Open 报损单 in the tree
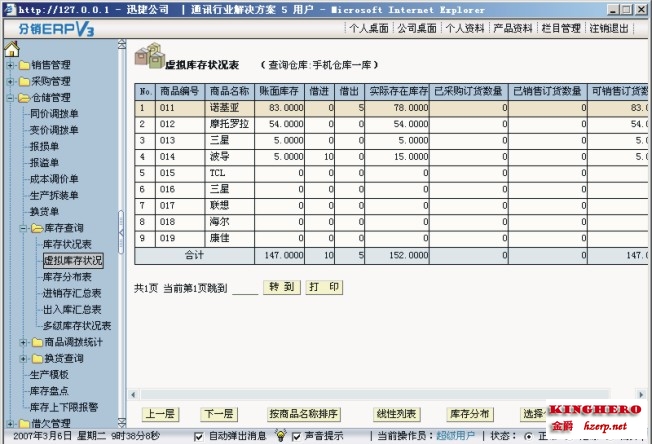 pos(44,146)
